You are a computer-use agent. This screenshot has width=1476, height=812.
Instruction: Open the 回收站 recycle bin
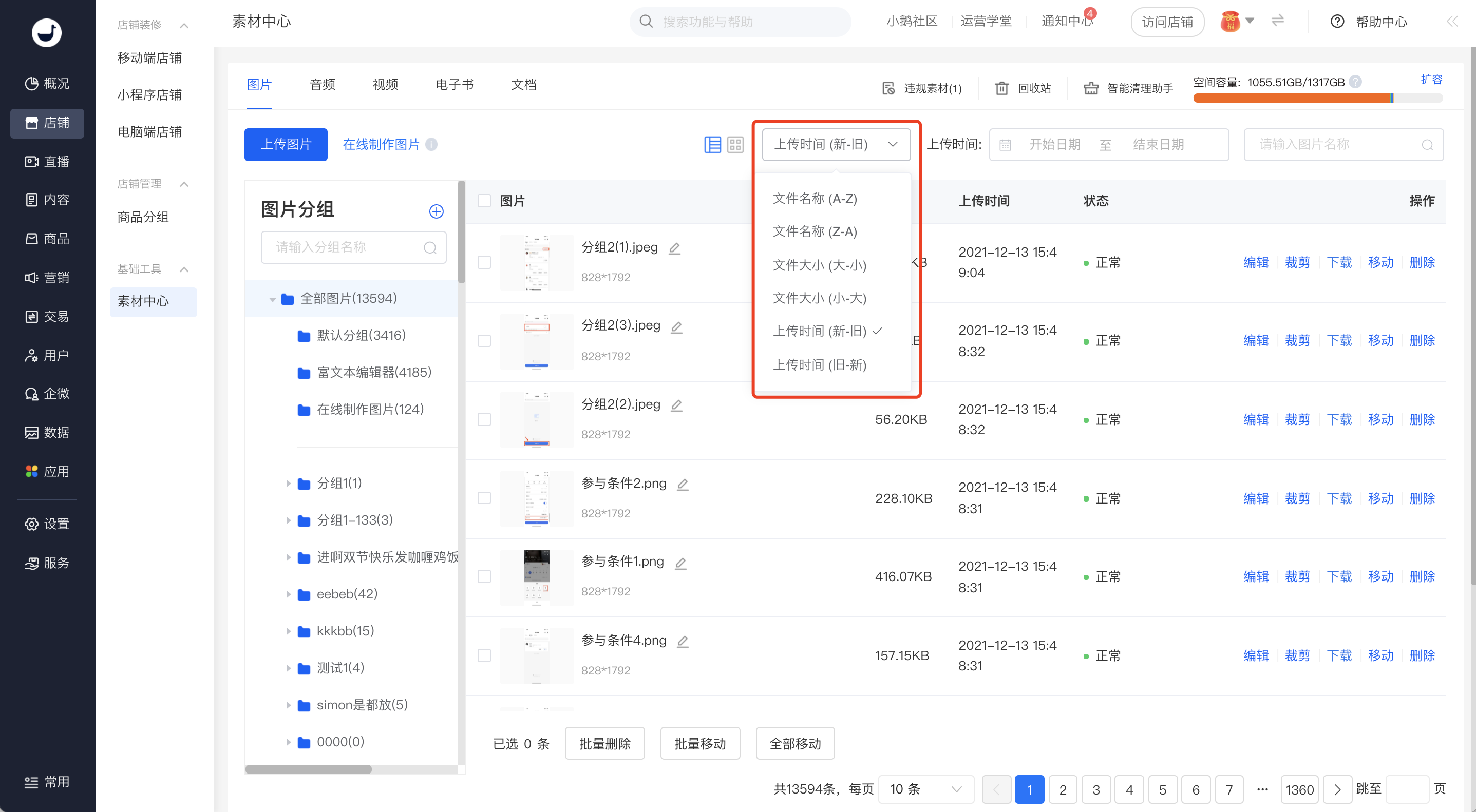(x=1024, y=88)
